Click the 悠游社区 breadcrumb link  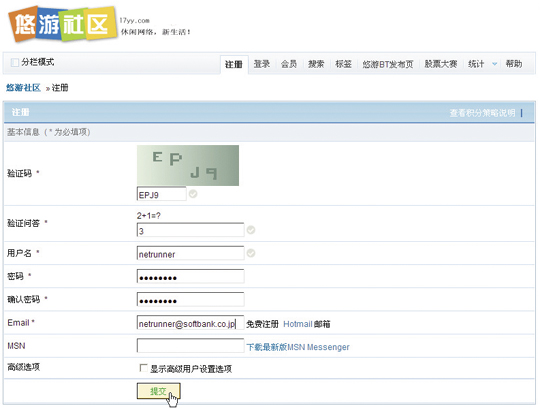coord(23,88)
